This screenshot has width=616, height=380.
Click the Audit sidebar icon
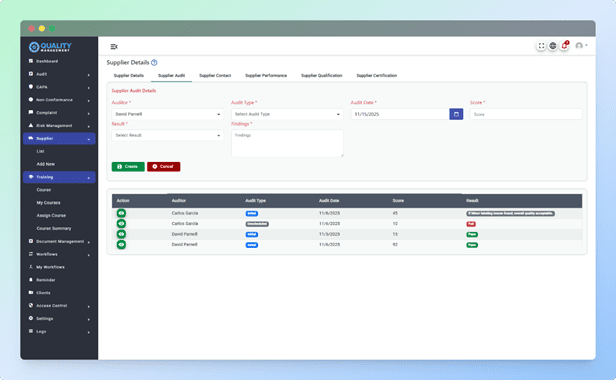(x=31, y=74)
